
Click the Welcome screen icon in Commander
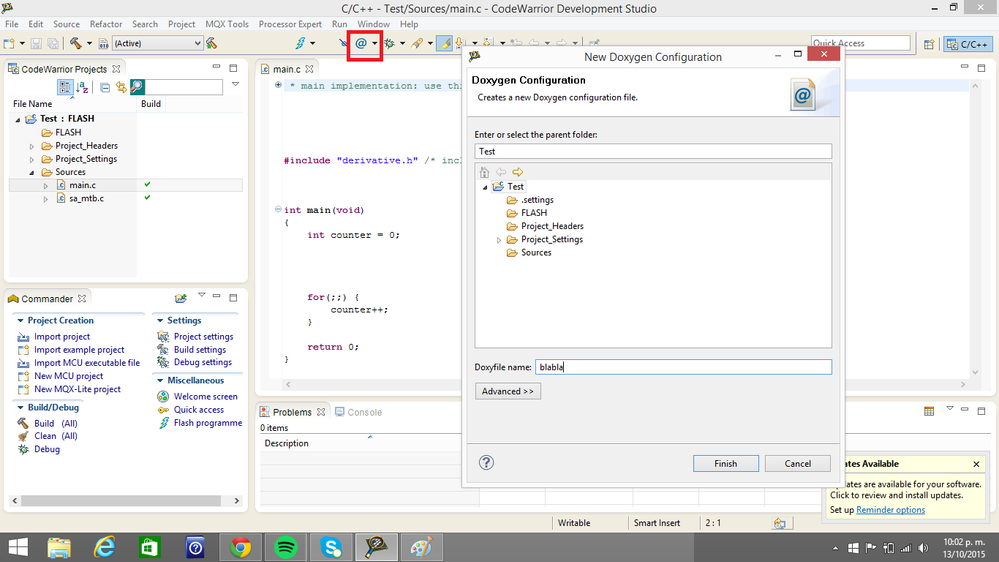(x=163, y=396)
